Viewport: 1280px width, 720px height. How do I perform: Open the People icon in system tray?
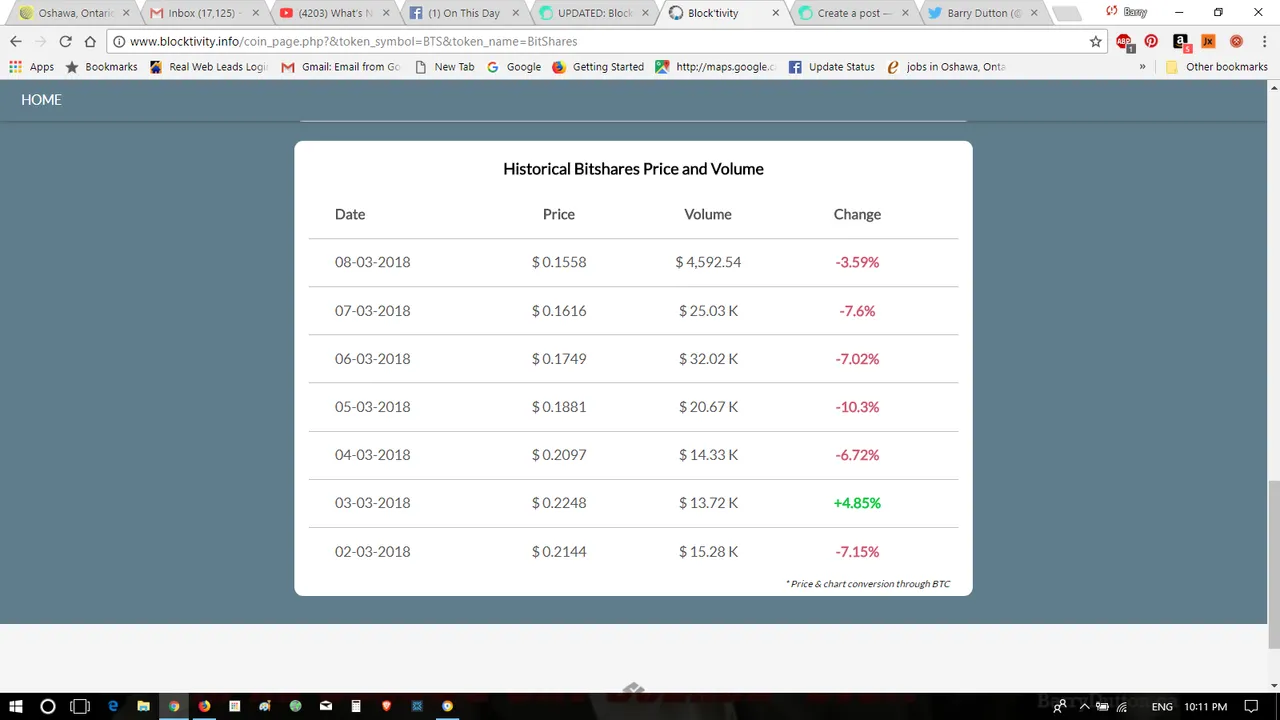tap(1059, 706)
